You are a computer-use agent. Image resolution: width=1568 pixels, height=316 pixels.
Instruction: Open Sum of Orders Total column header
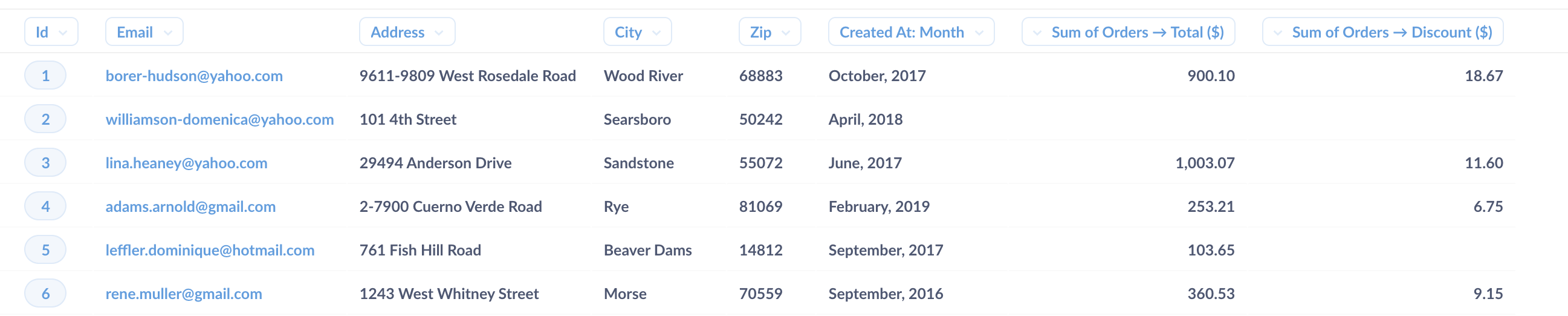[x=1128, y=31]
